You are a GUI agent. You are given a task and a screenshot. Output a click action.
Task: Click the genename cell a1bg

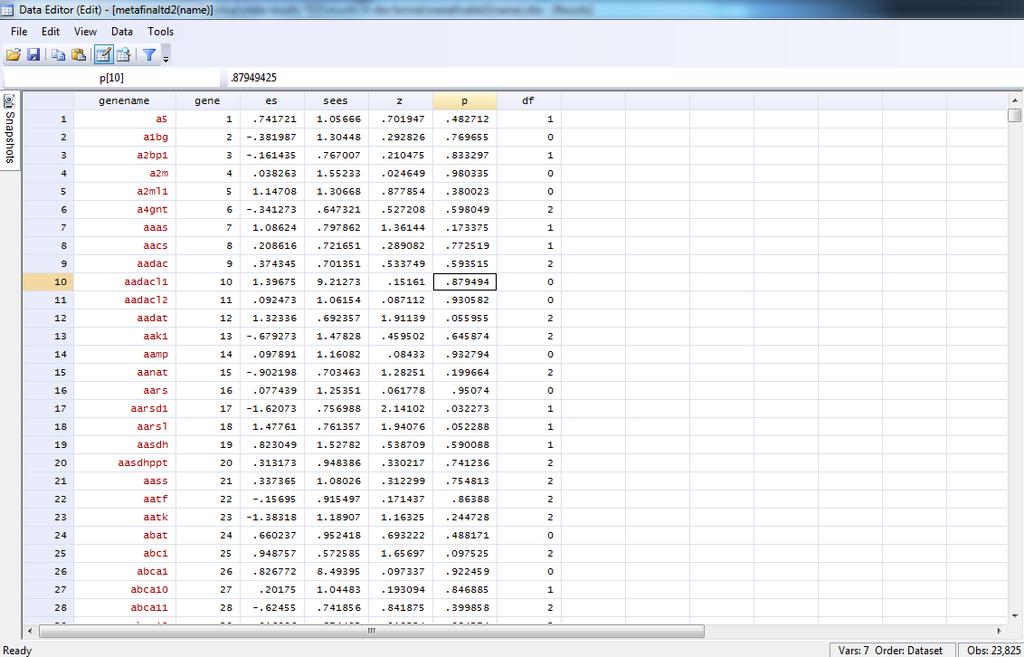(x=125, y=137)
